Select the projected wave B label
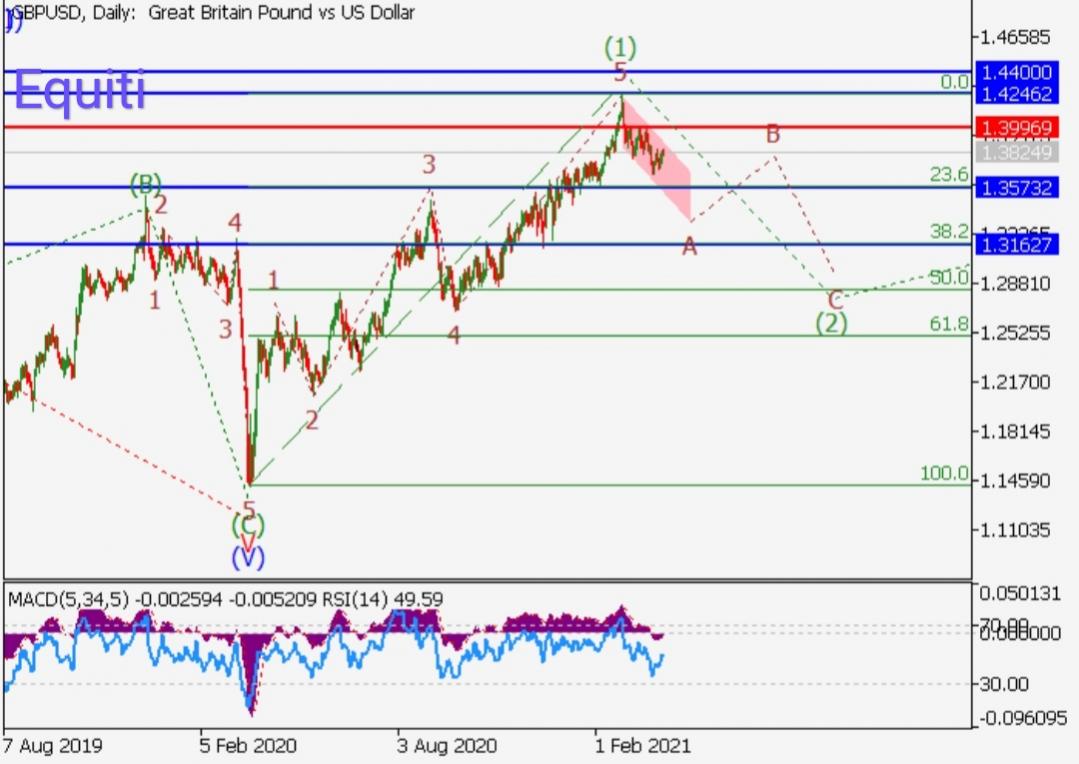 pos(772,133)
